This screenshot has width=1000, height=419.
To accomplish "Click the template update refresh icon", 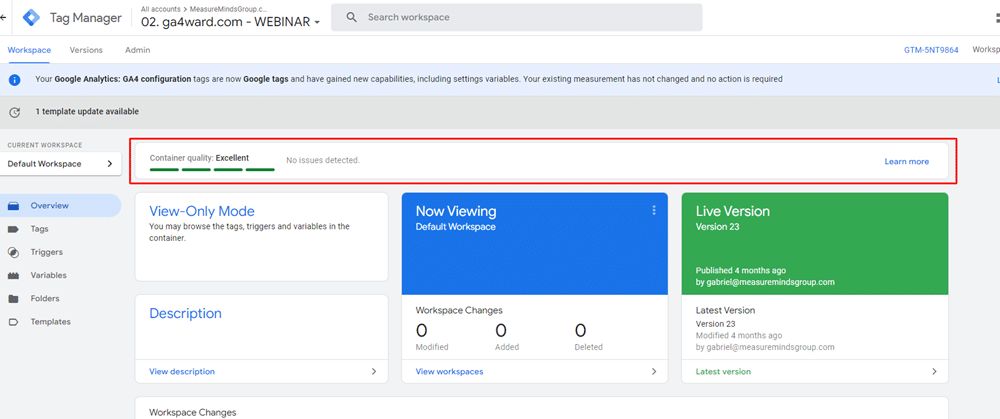I will tap(15, 112).
